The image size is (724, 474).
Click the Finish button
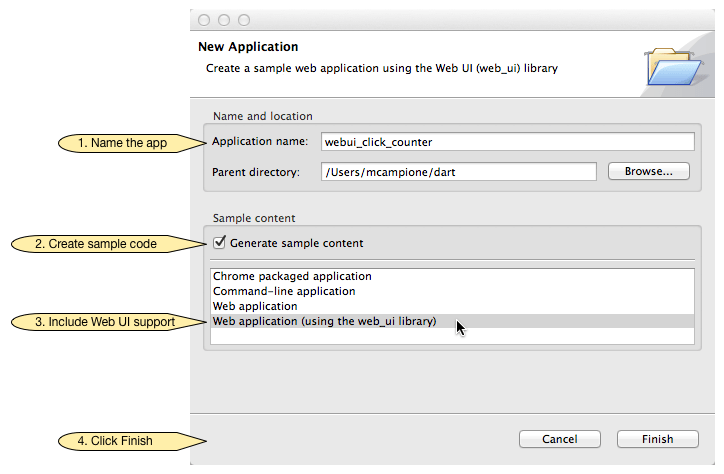[x=658, y=439]
